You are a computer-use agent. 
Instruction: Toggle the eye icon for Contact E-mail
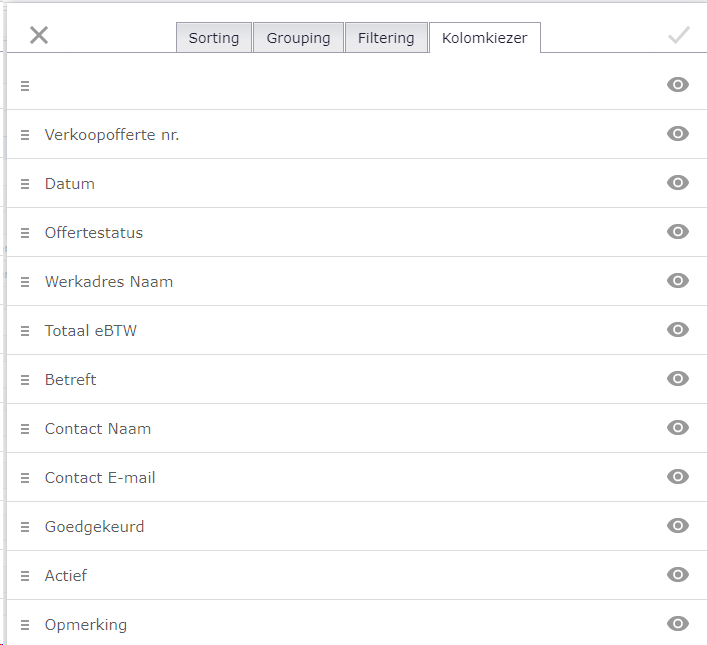point(678,477)
